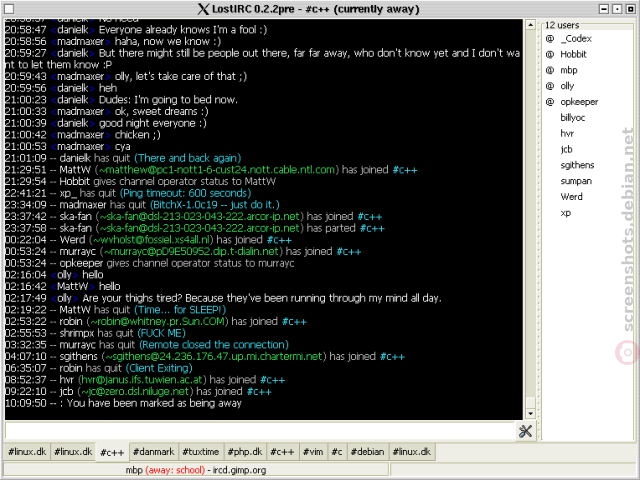
Task: Switch to the #tuxtime tab
Action: pyautogui.click(x=201, y=452)
